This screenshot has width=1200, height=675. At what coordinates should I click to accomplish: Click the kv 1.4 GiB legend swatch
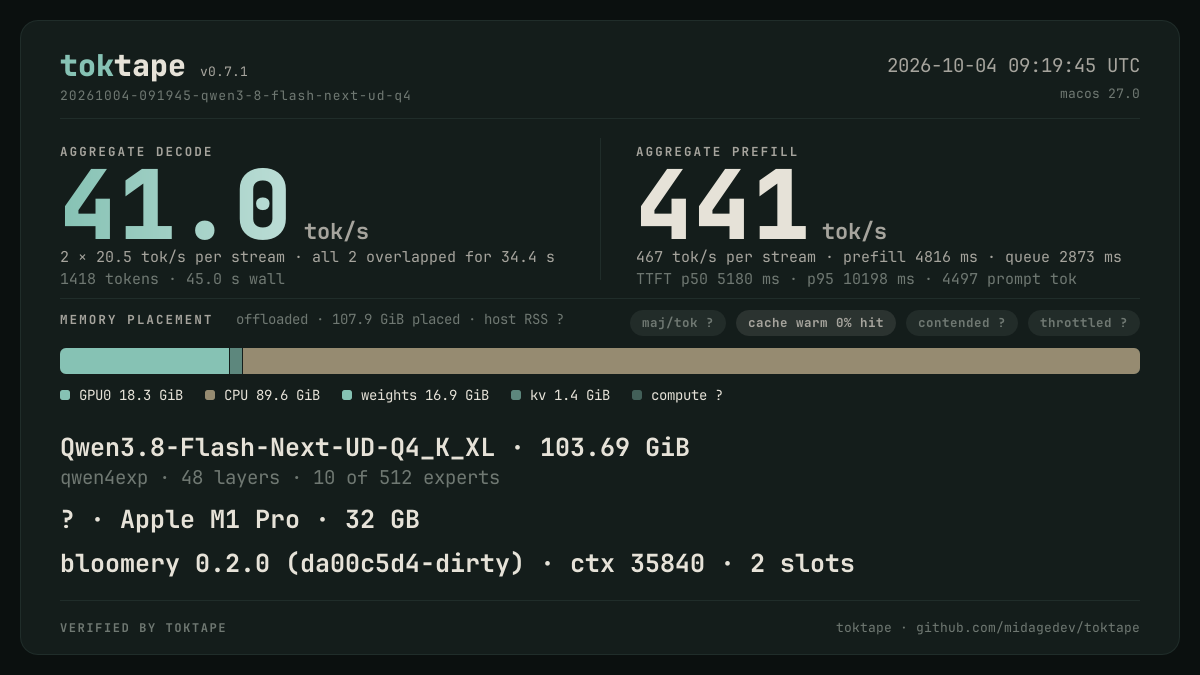(516, 395)
